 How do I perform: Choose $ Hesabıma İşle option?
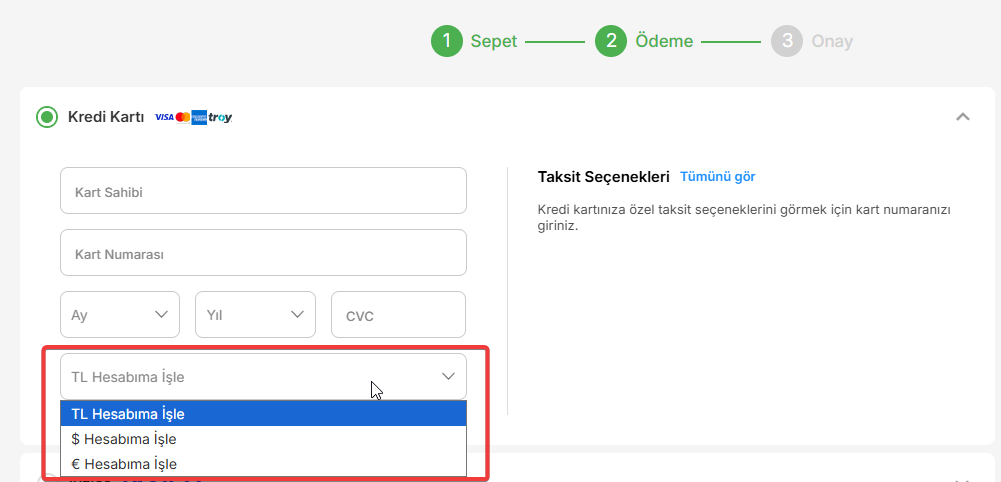click(x=263, y=439)
